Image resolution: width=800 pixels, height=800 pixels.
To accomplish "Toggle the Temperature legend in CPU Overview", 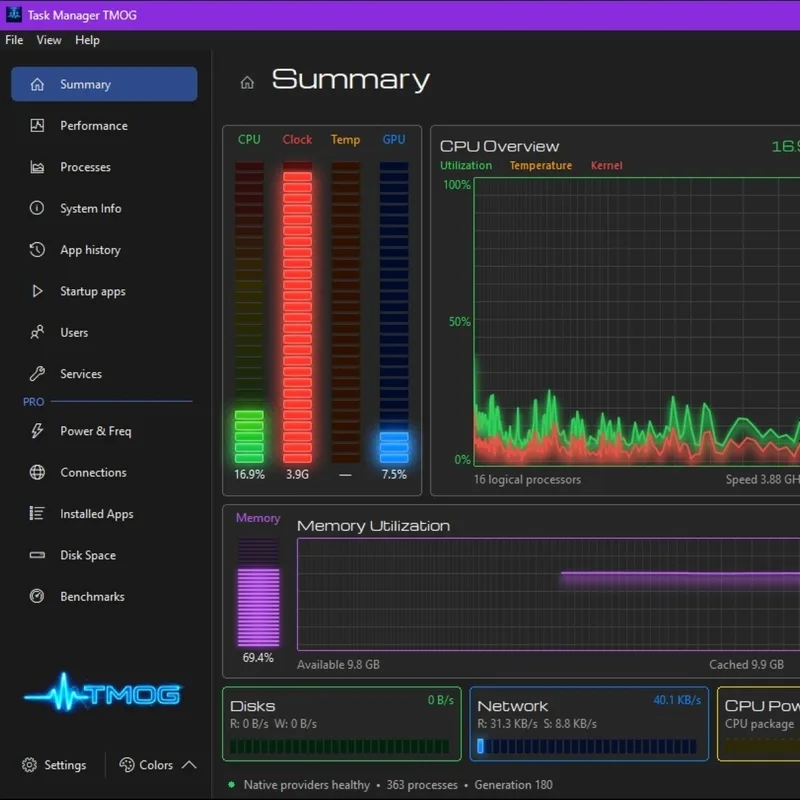I will point(541,165).
